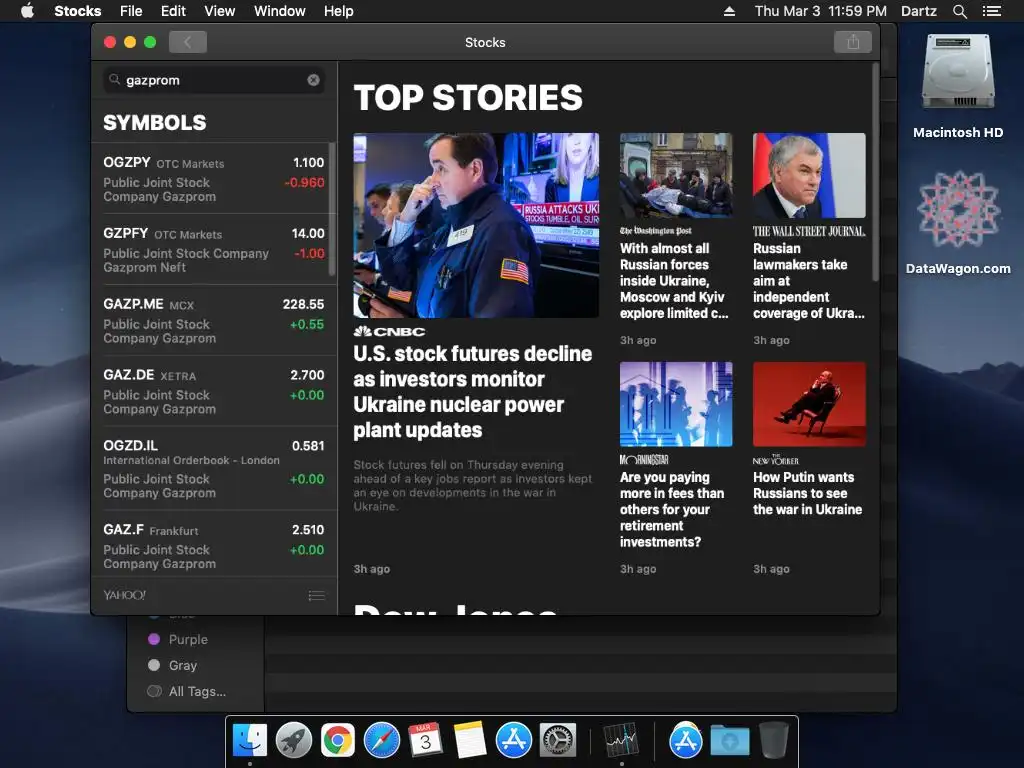Image resolution: width=1024 pixels, height=768 pixels.
Task: Click the Stocks app icon in Dock
Action: [x=620, y=740]
